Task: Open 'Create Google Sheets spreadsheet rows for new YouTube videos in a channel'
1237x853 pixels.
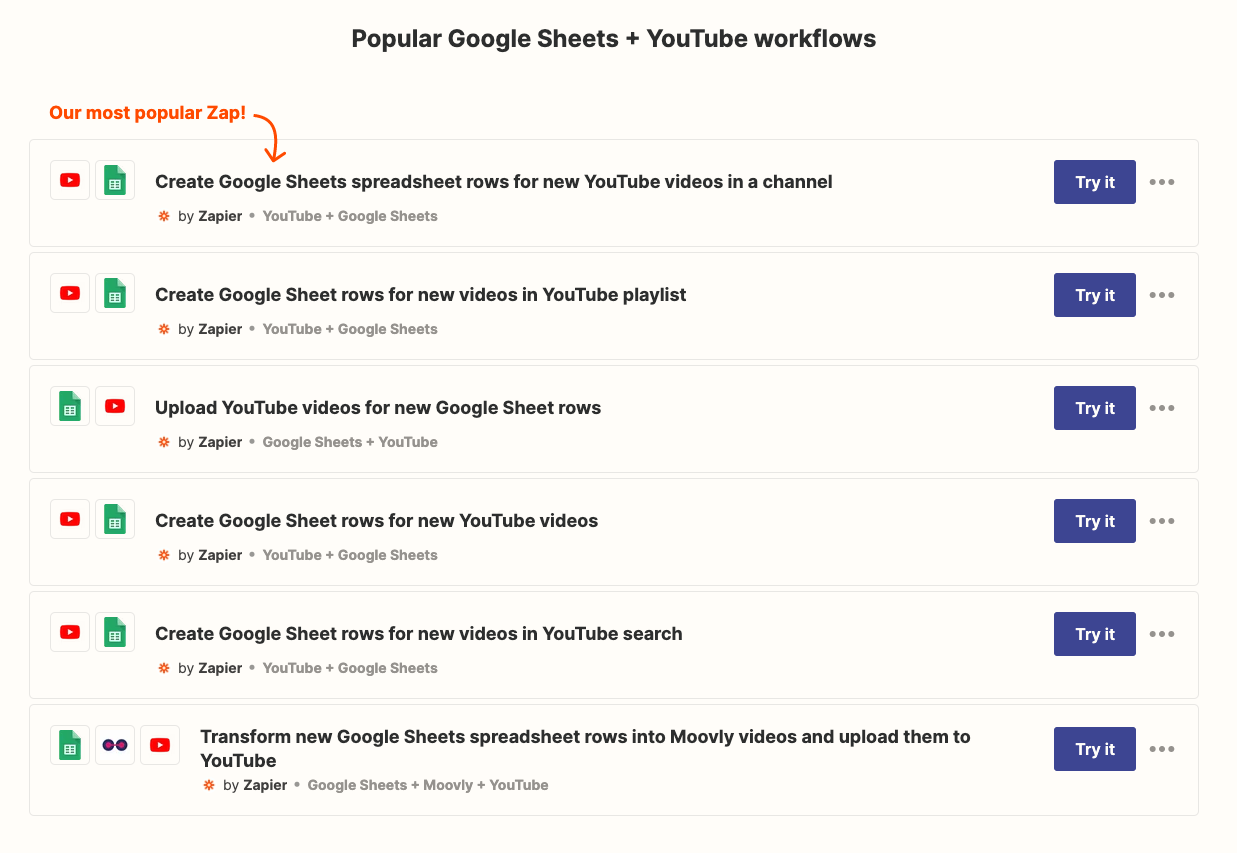Action: click(494, 182)
